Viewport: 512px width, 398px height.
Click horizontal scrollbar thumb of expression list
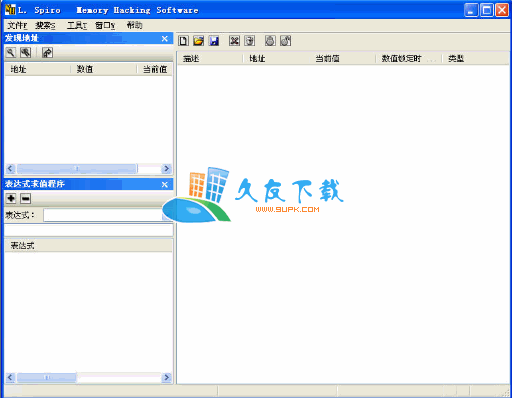[x=47, y=378]
